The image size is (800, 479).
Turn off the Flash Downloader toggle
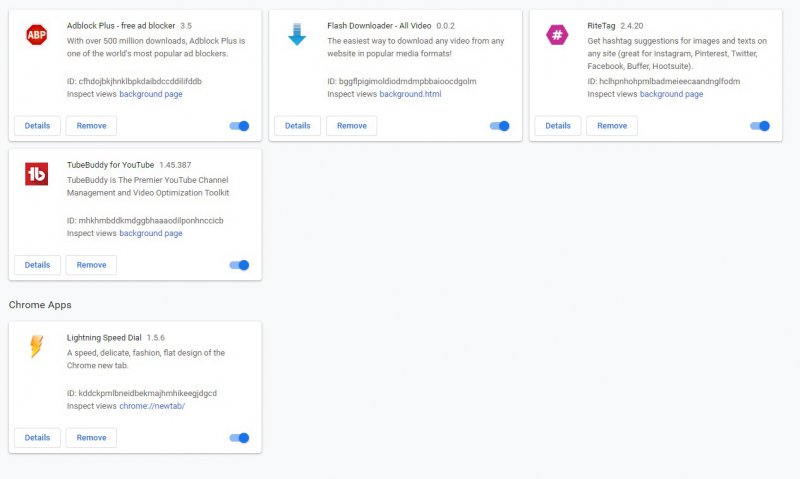pyautogui.click(x=500, y=126)
